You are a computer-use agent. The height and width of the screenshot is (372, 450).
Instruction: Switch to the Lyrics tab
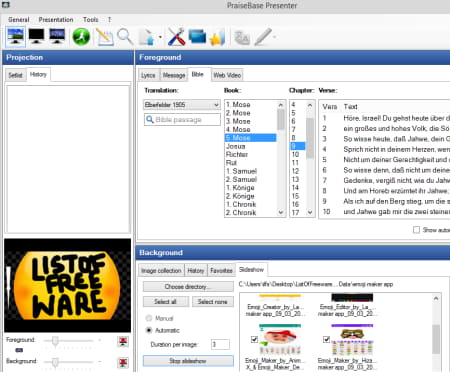148,75
